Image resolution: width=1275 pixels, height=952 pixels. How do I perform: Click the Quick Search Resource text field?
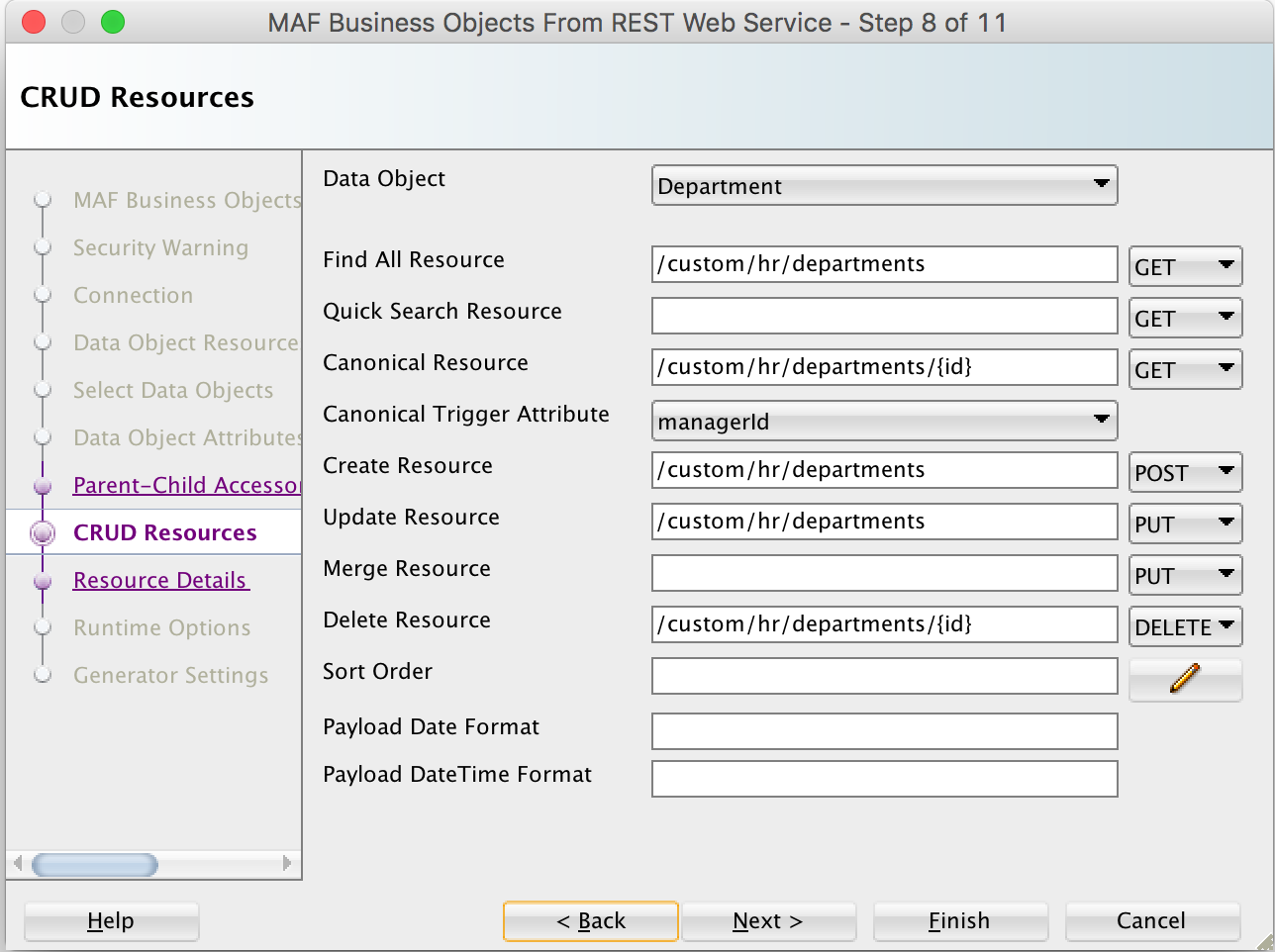point(884,316)
